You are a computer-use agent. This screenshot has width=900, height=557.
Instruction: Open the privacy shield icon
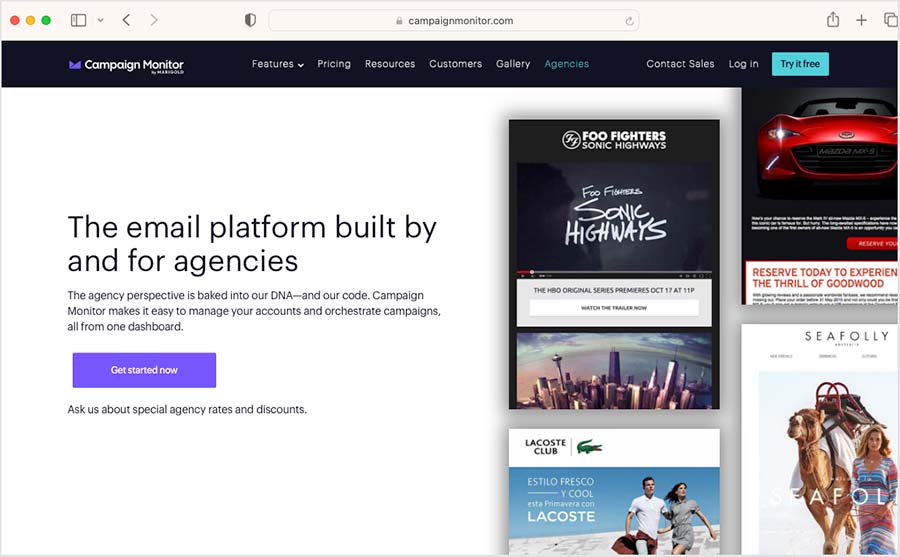pyautogui.click(x=250, y=21)
